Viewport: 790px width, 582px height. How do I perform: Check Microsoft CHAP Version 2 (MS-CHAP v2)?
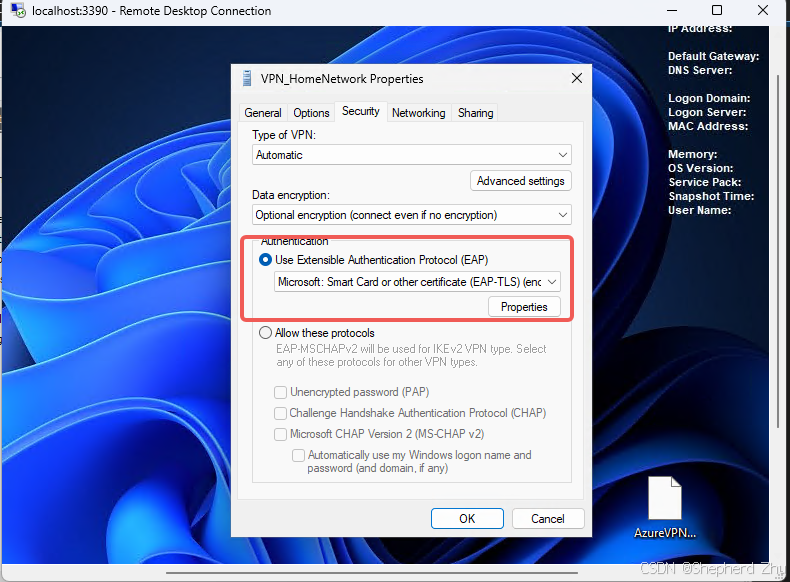tap(280, 434)
